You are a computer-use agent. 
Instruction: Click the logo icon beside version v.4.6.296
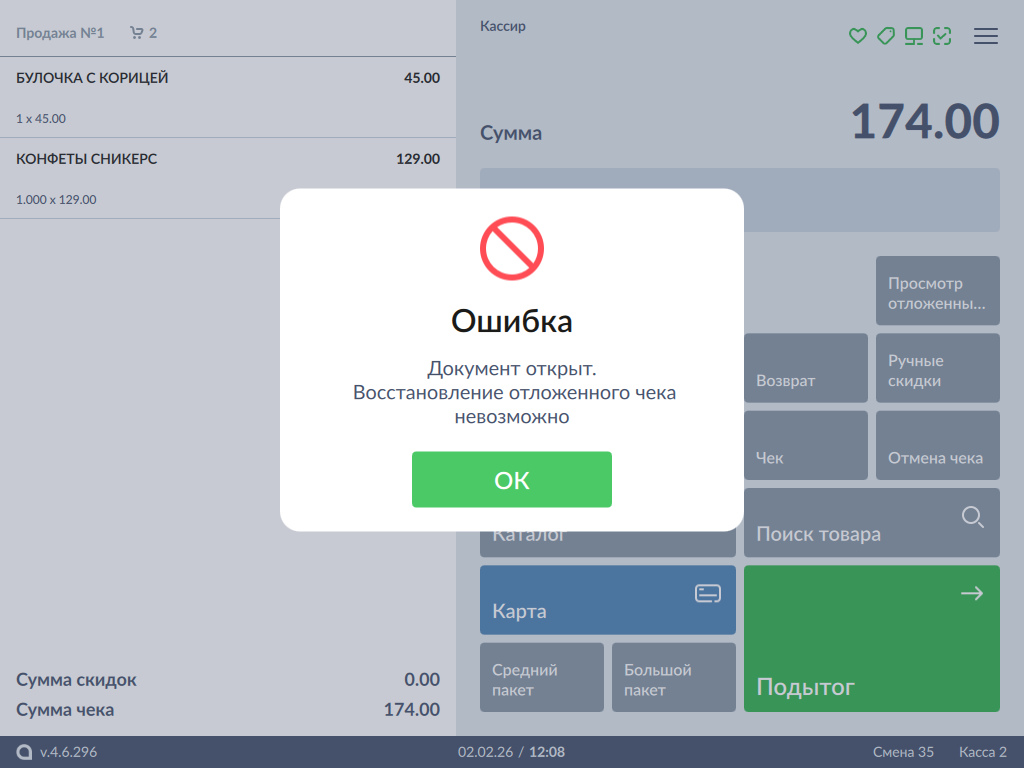click(24, 752)
